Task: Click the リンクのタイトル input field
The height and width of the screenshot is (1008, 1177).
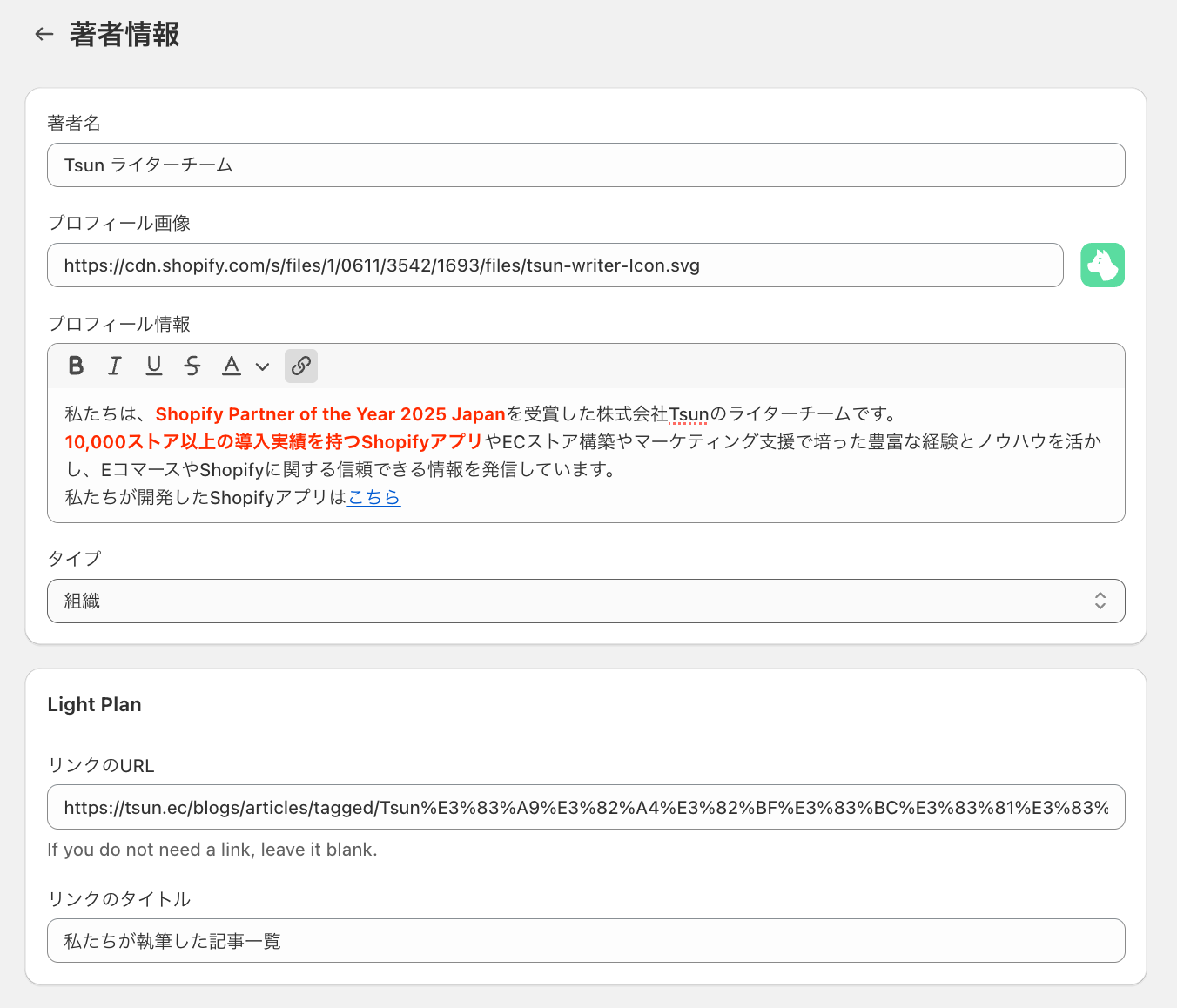Action: [x=586, y=940]
